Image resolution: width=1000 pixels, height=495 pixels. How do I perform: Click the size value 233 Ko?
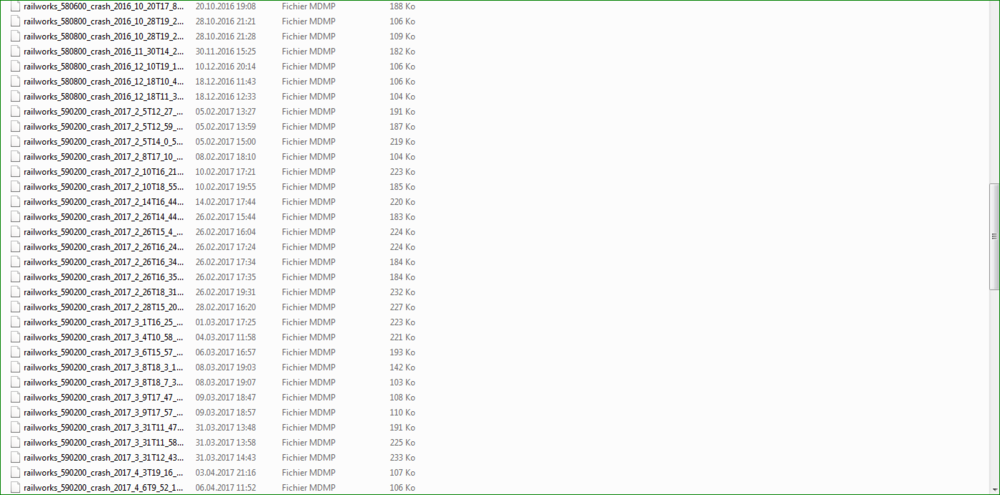tap(402, 458)
